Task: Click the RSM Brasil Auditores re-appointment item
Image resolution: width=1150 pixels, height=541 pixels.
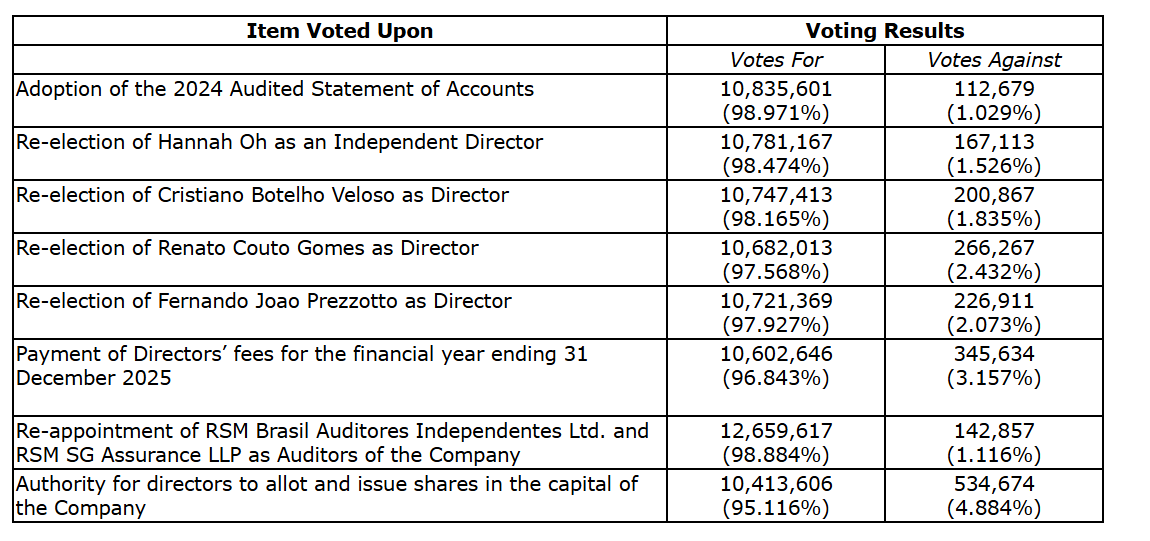Action: click(332, 442)
